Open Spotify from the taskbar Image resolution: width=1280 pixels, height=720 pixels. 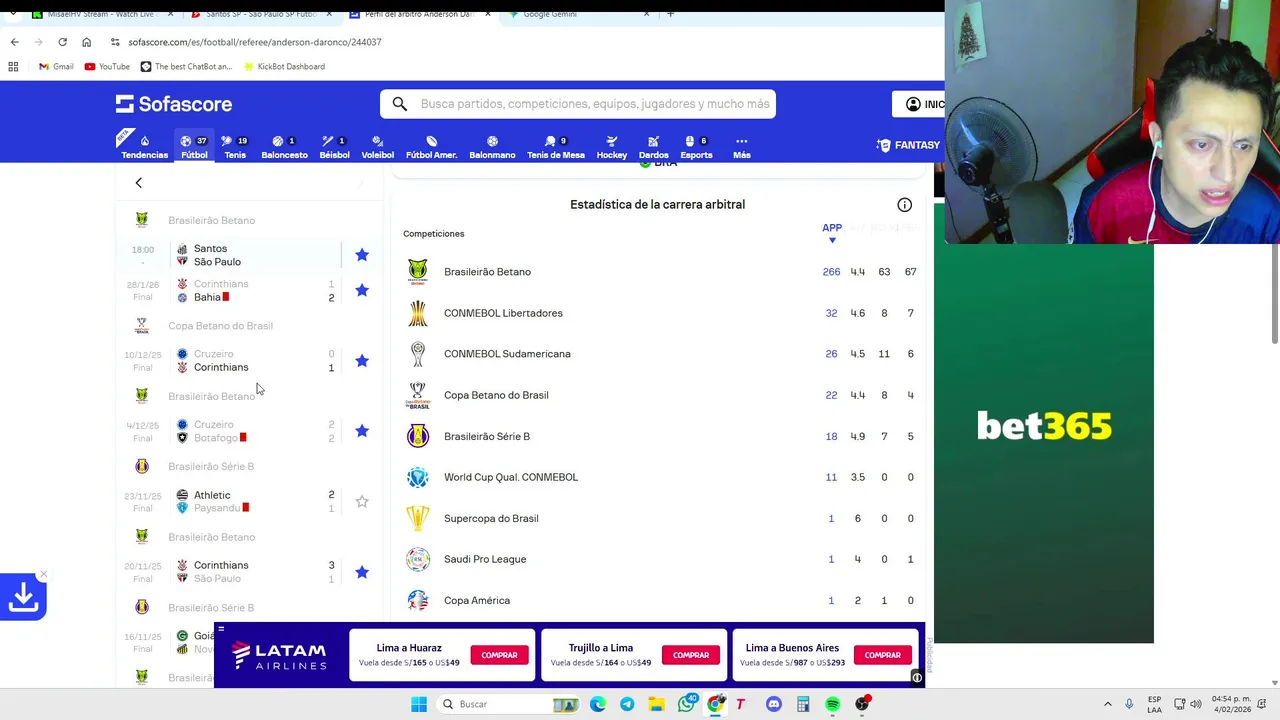832,704
